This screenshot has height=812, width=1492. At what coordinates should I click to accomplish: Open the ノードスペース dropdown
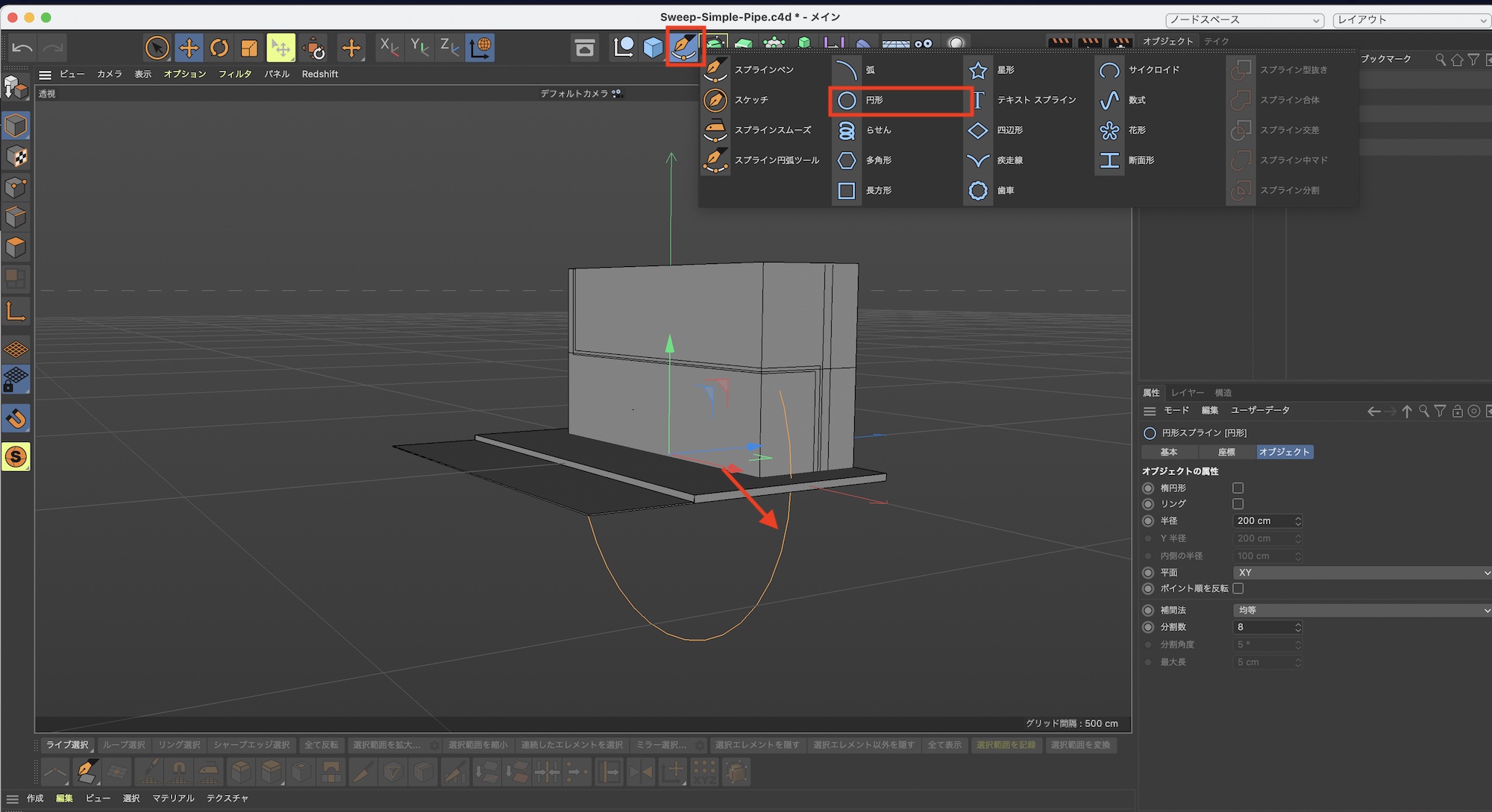[x=1244, y=20]
